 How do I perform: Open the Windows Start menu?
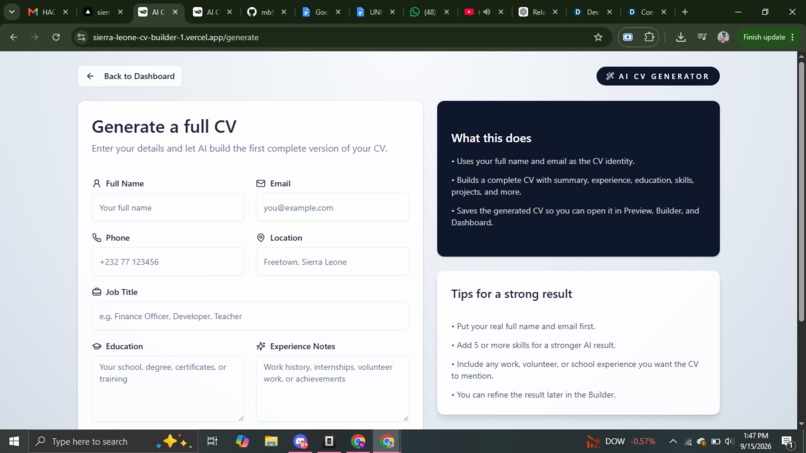(14, 441)
